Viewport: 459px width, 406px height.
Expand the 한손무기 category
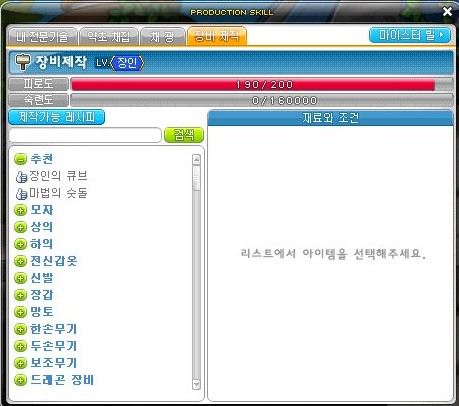click(20, 329)
